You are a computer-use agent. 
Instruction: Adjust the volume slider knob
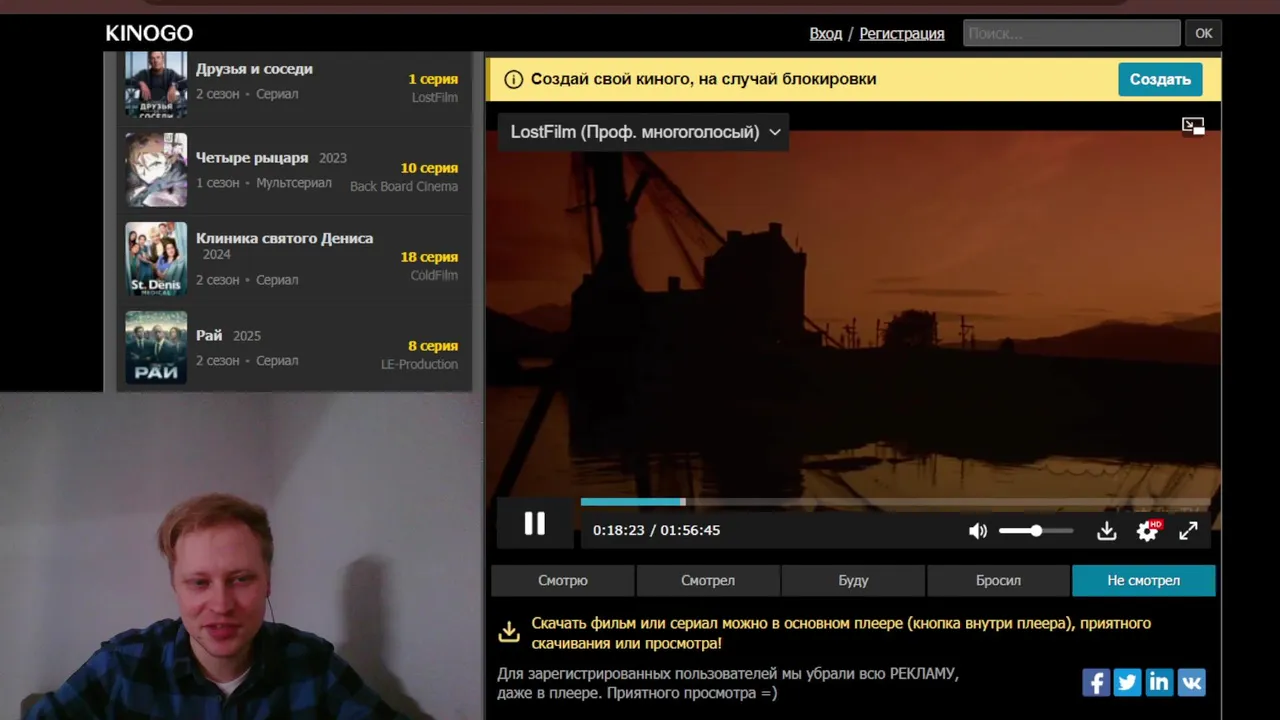click(1036, 531)
